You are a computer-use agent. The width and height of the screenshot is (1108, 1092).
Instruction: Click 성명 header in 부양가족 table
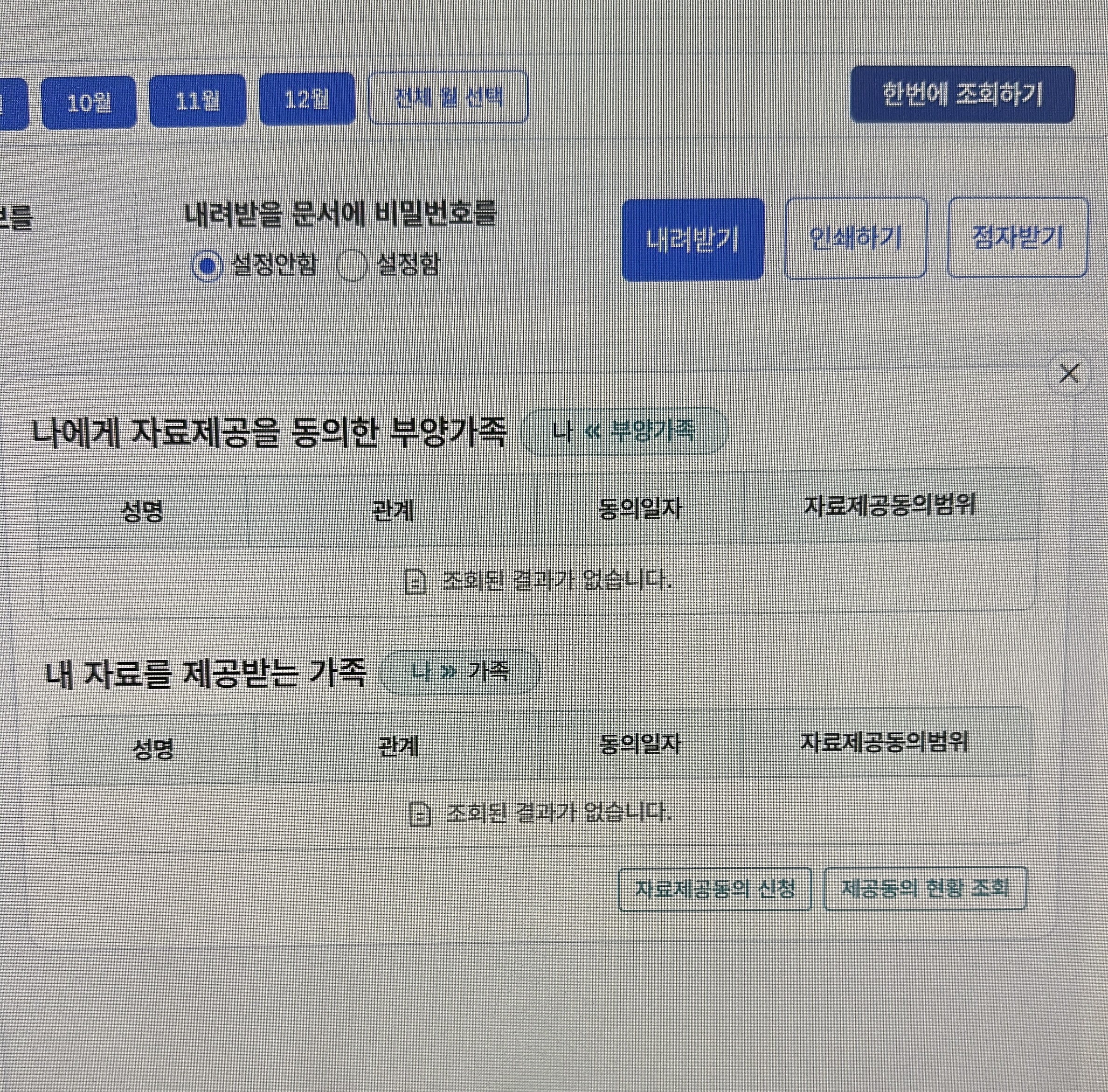[143, 511]
